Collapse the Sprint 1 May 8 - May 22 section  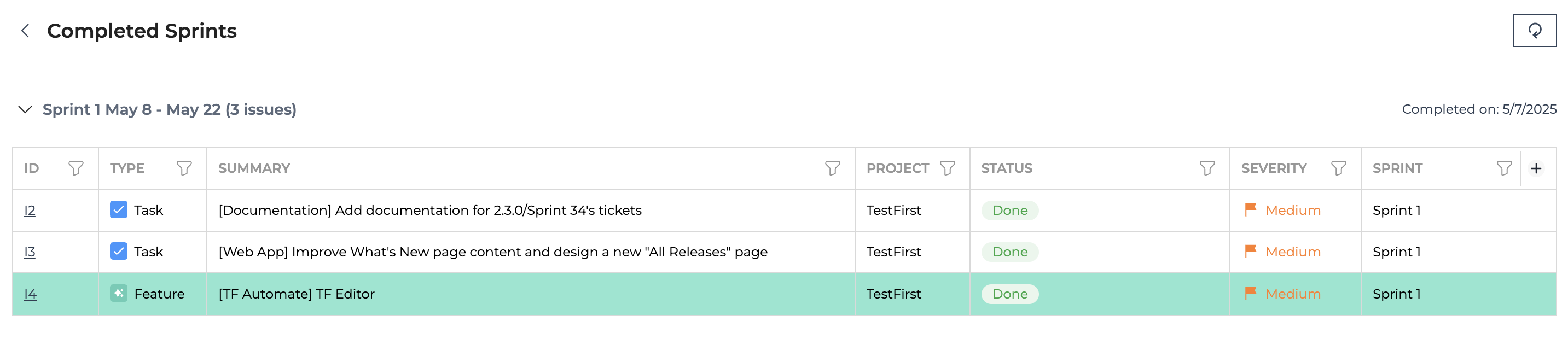pos(25,109)
